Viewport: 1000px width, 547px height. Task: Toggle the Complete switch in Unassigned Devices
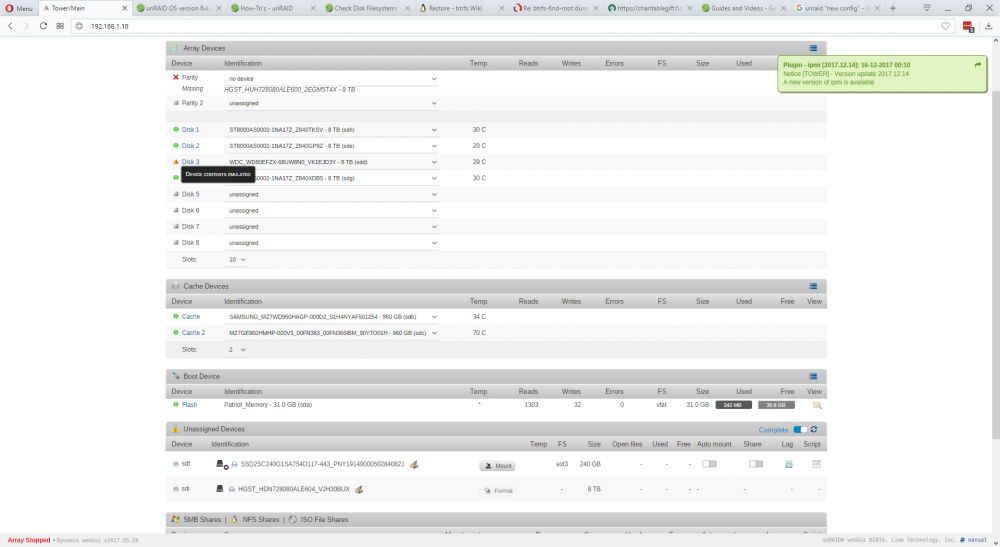point(800,430)
